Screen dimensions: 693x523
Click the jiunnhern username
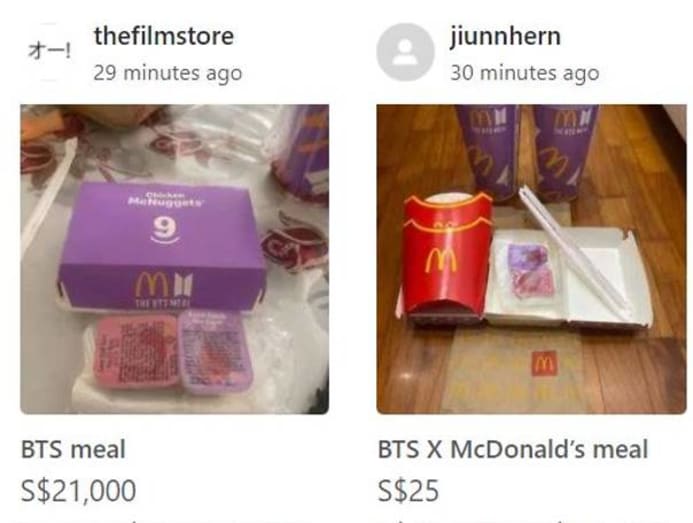505,36
